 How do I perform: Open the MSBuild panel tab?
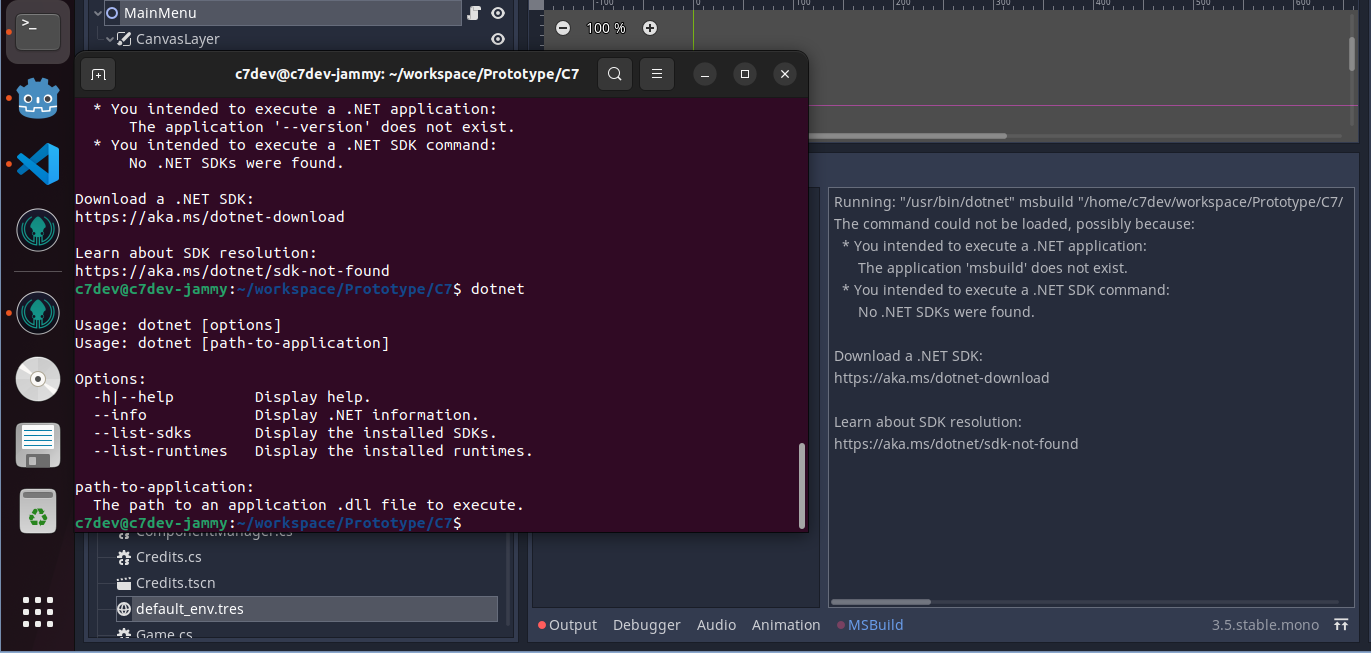875,624
